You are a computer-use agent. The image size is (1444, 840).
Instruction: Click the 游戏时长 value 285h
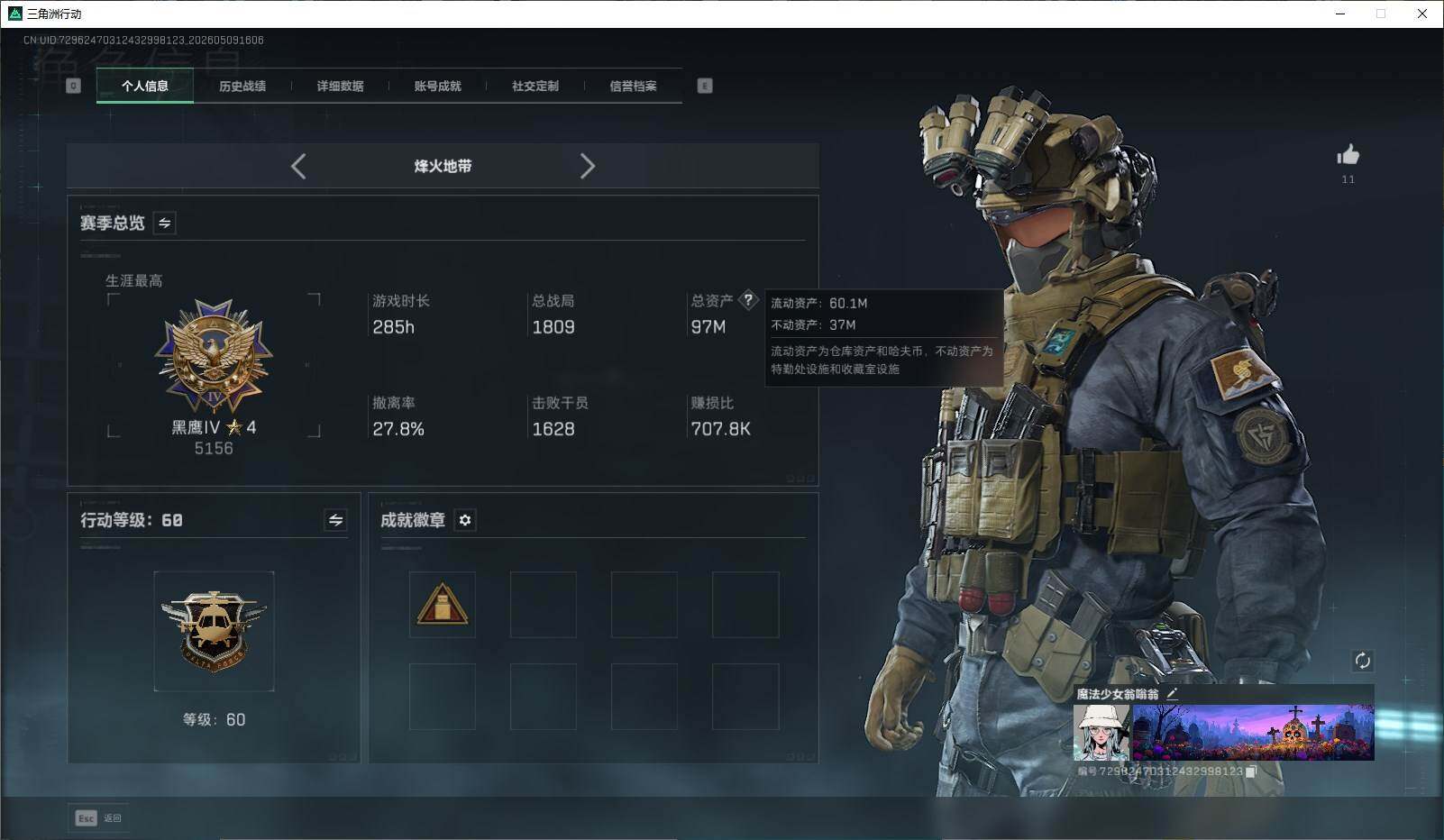point(394,327)
